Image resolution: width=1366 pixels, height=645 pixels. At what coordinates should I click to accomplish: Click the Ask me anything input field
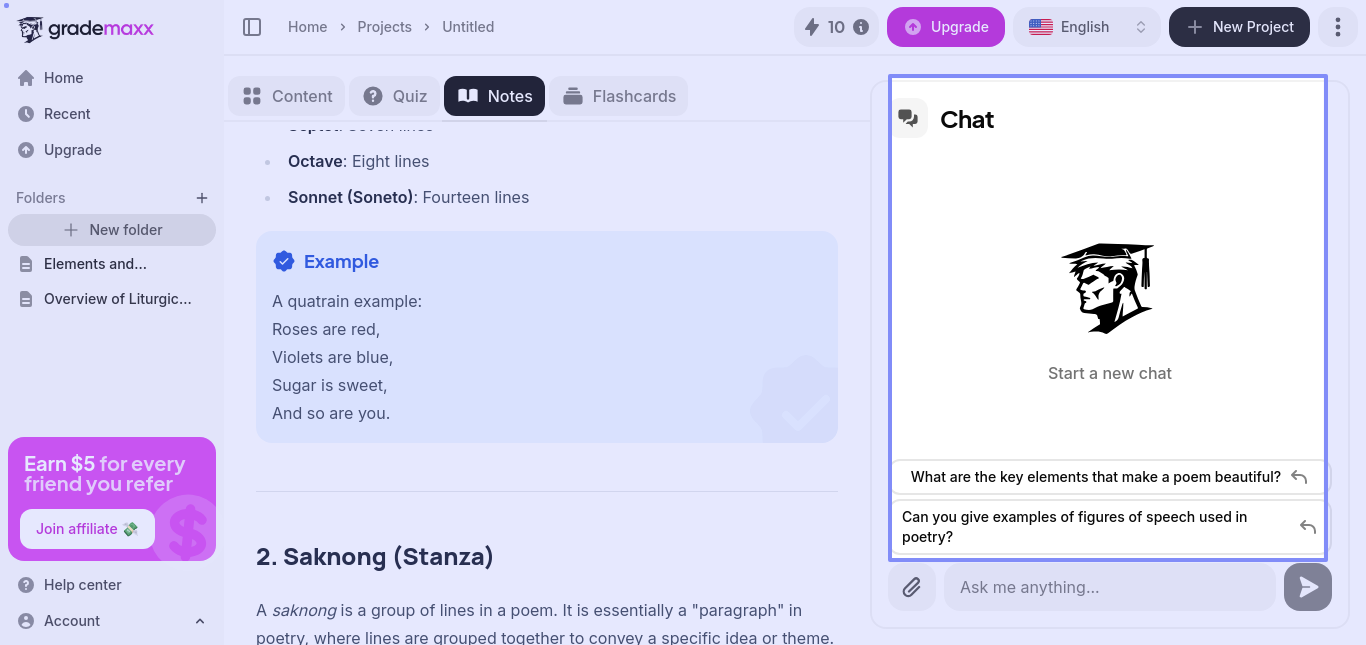(1108, 587)
